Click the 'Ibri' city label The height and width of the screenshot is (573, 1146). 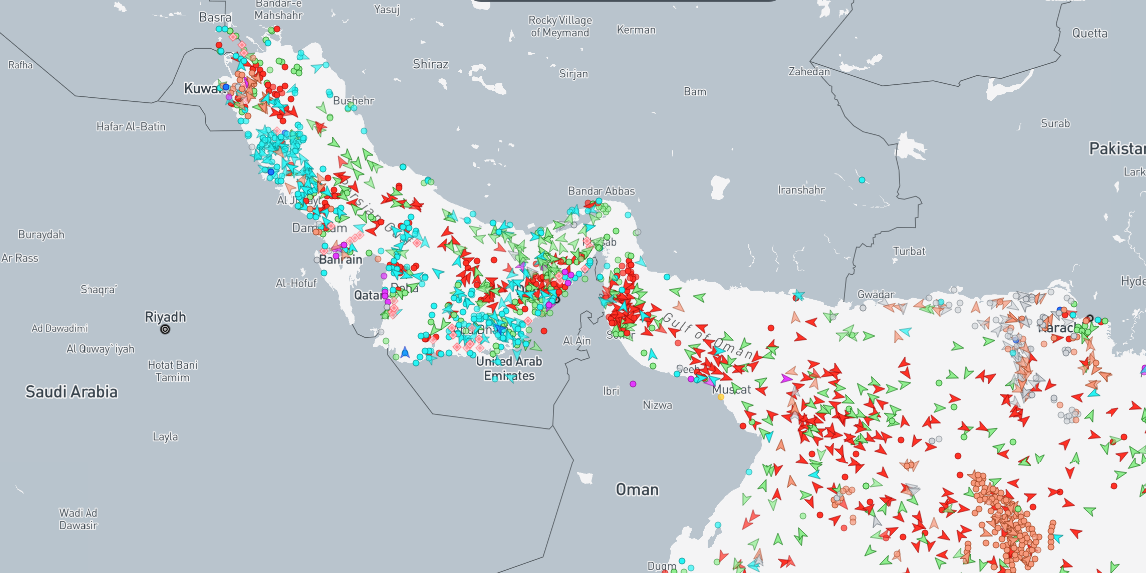click(x=611, y=391)
